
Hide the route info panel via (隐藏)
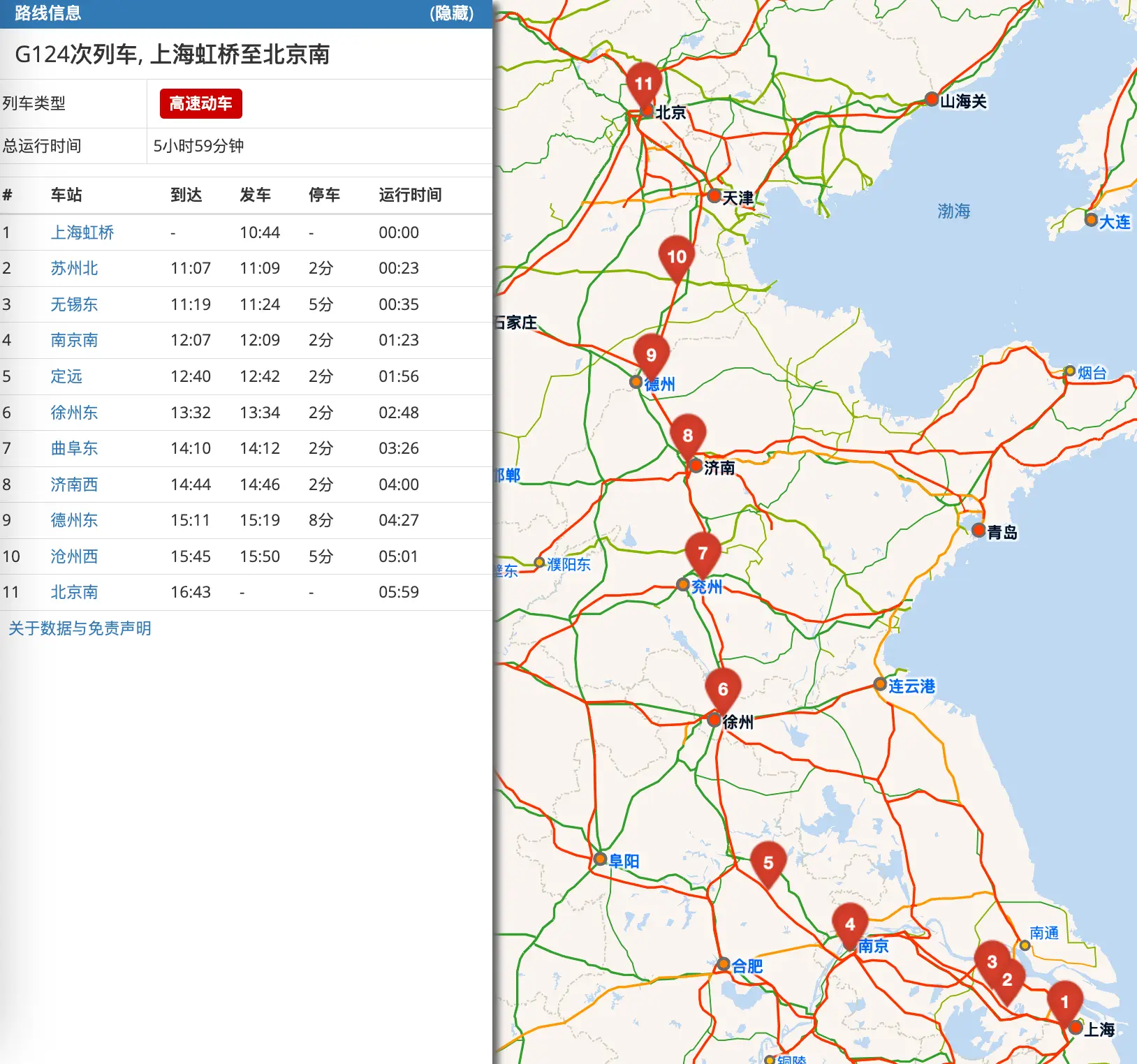point(451,13)
